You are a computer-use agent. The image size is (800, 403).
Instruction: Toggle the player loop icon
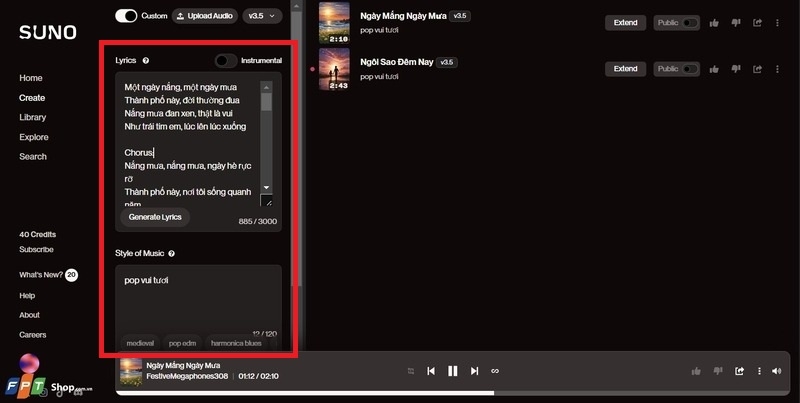click(x=494, y=371)
